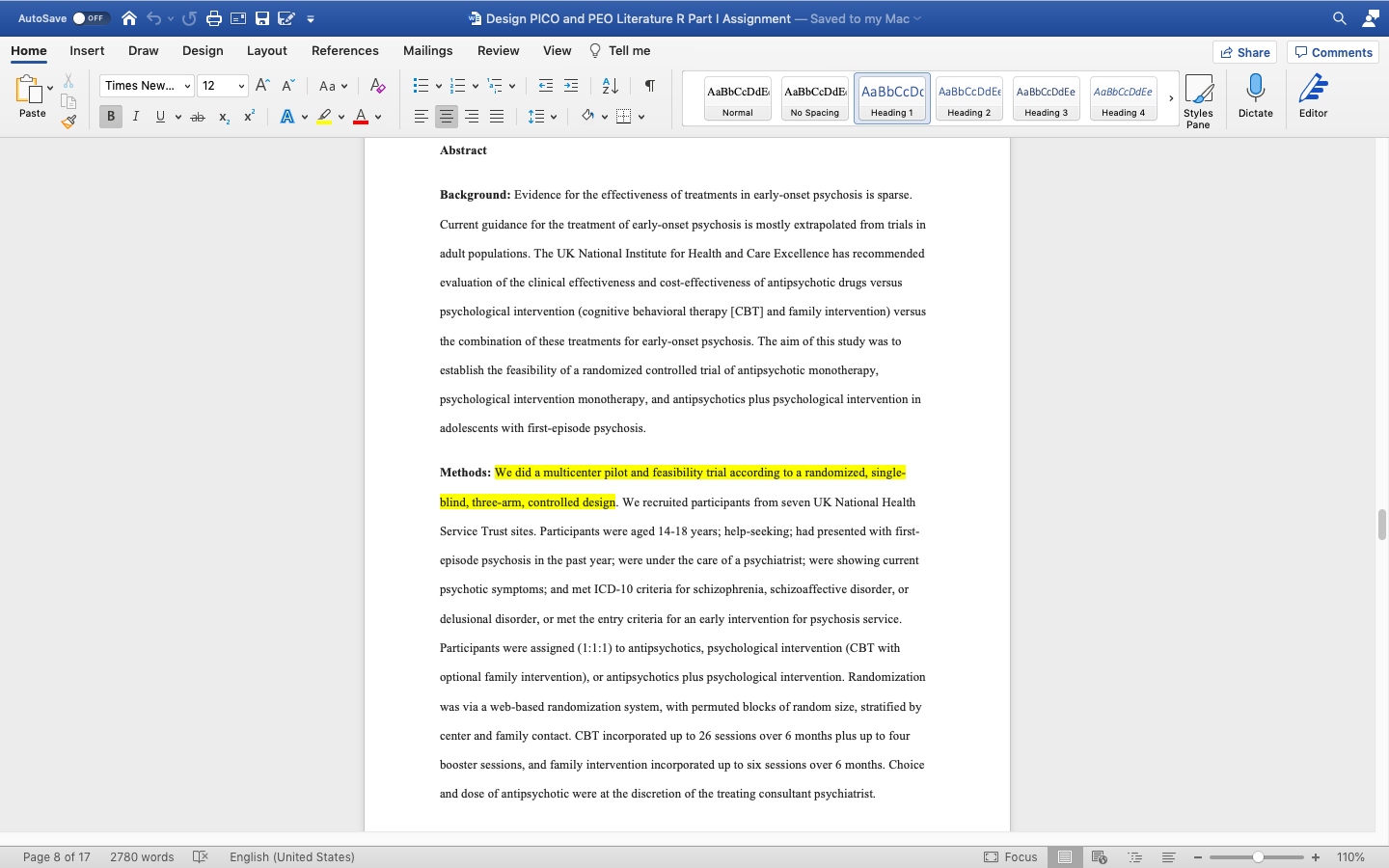Open the font name dropdown
1389x868 pixels.
pos(186,86)
